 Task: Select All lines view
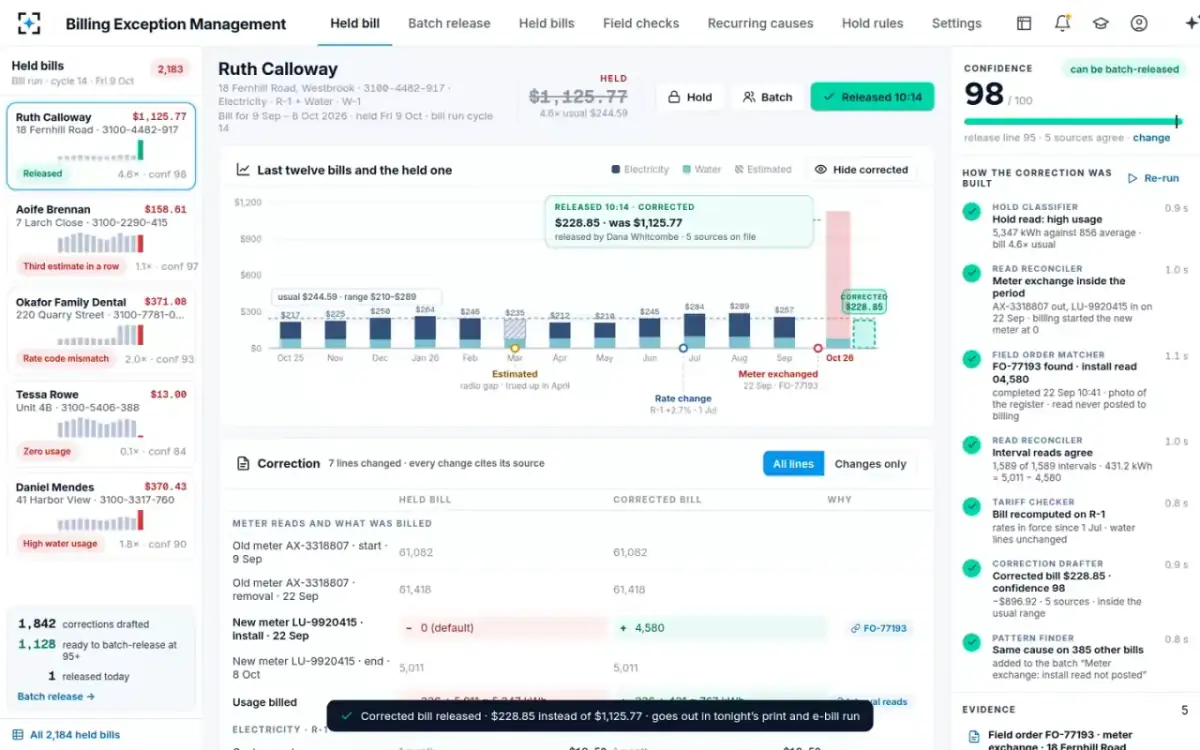(x=794, y=464)
